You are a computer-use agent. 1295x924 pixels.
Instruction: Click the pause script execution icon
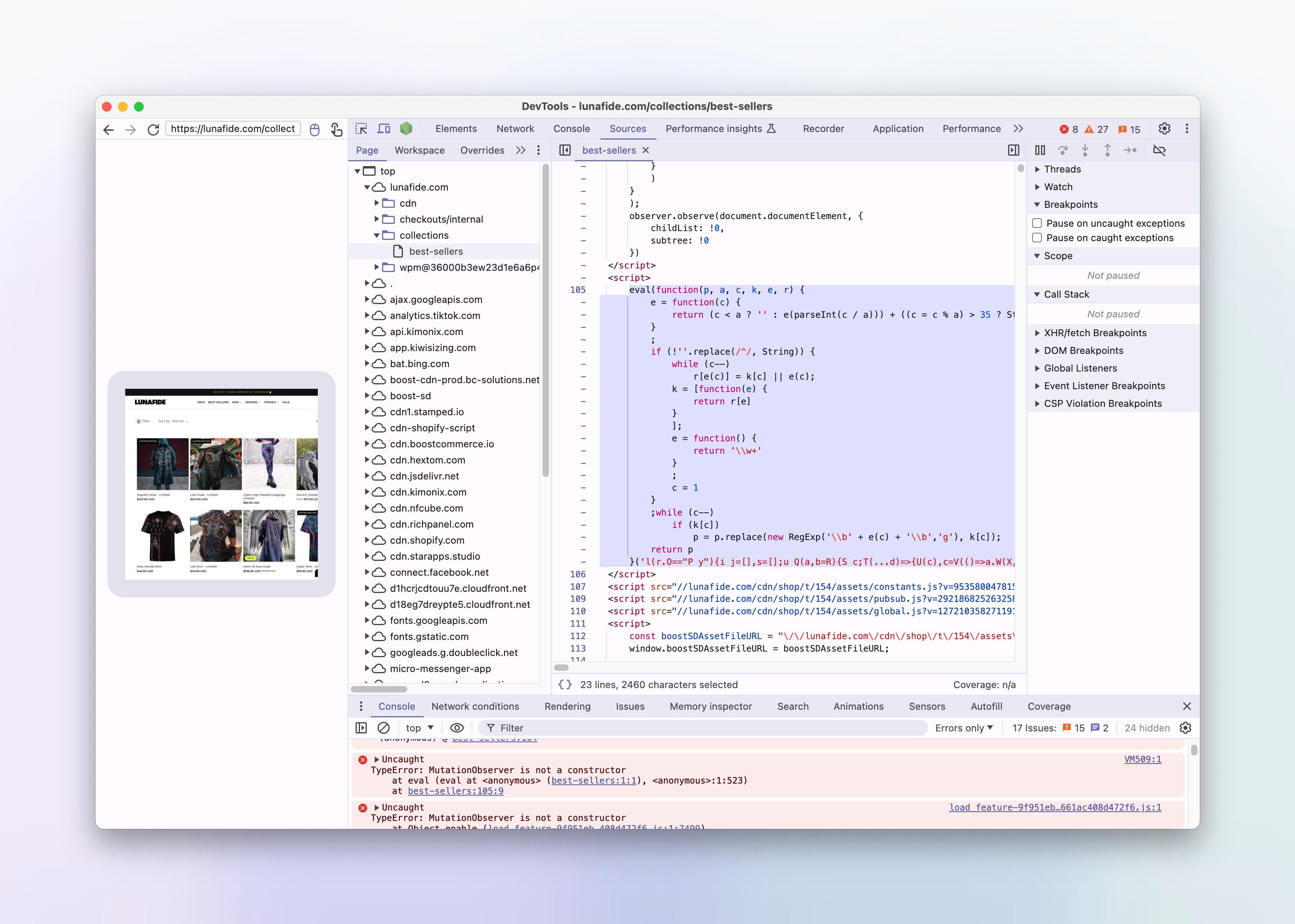point(1039,150)
